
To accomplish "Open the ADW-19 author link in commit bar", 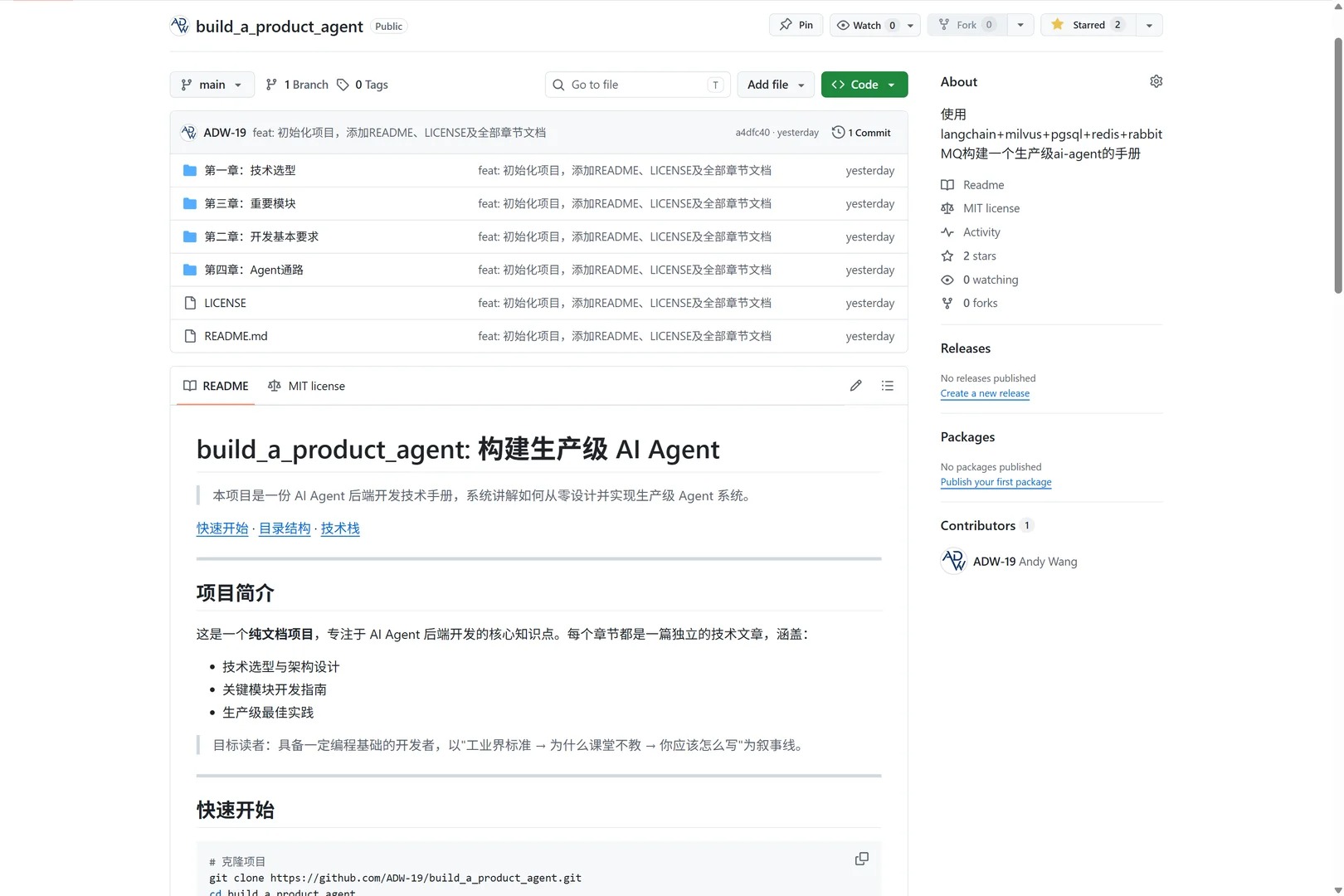I will pos(225,133).
